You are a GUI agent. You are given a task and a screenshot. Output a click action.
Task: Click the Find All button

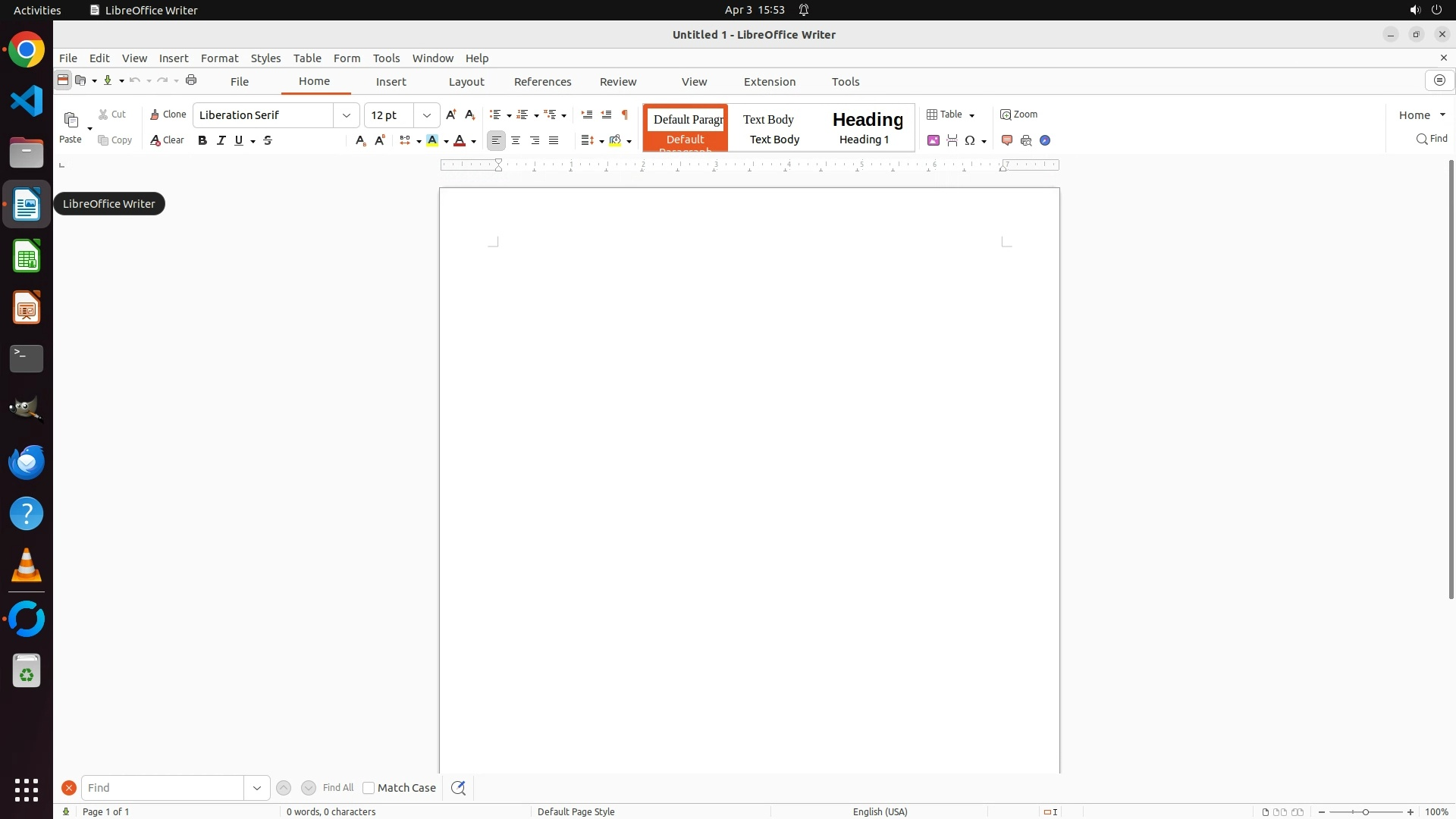[338, 788]
